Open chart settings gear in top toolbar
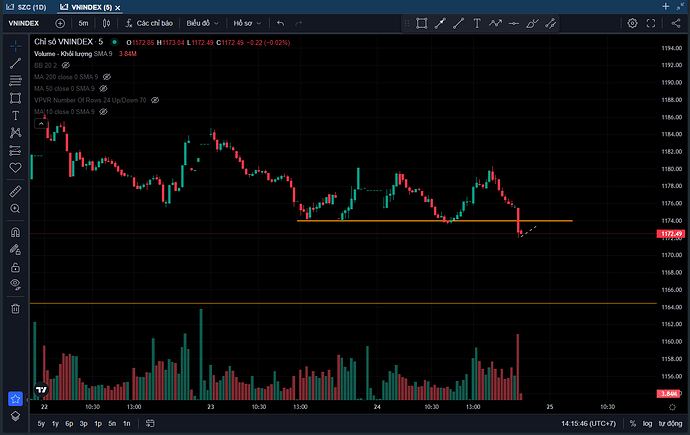The height and width of the screenshot is (435, 690). coord(632,23)
